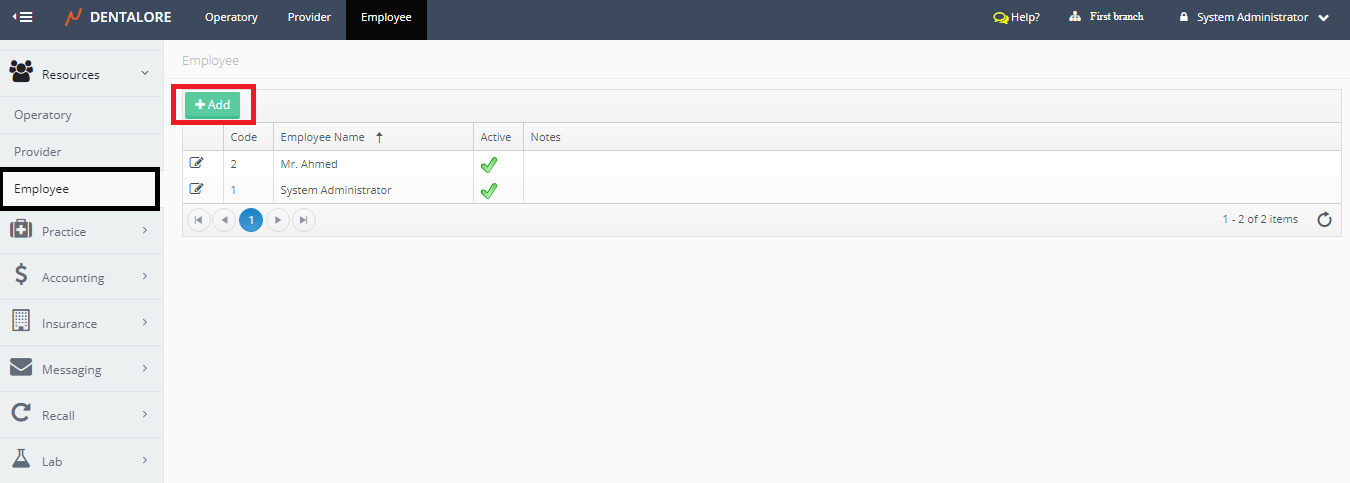Sort by the Employee Name column header
This screenshot has height=483, width=1350.
322,137
